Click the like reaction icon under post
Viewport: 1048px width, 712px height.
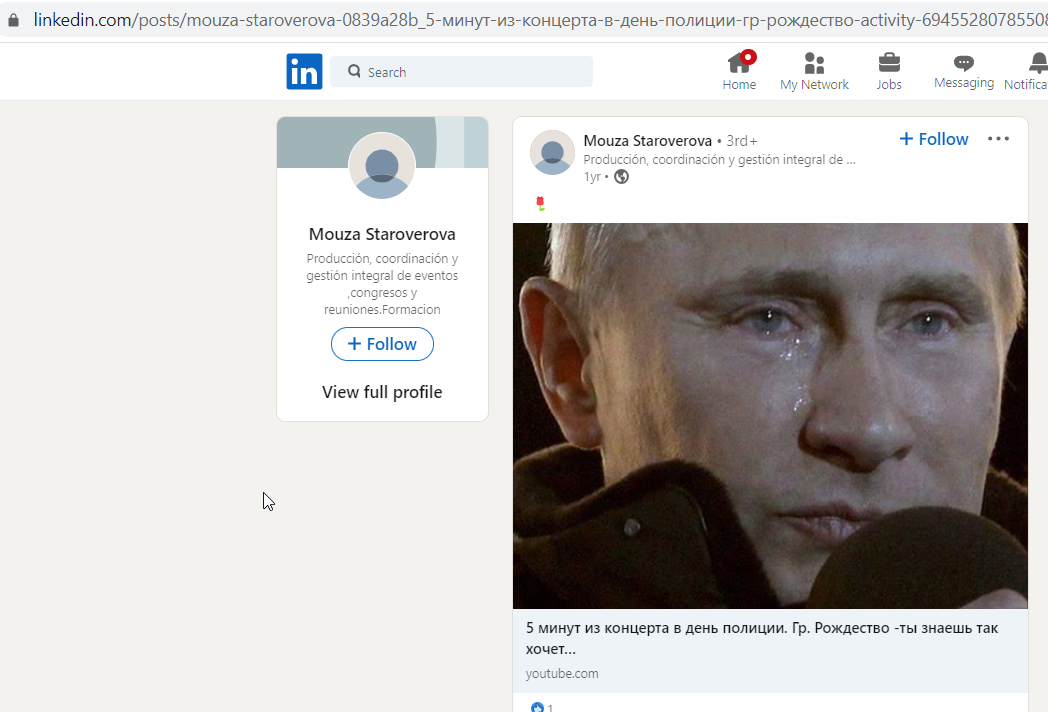(x=537, y=707)
